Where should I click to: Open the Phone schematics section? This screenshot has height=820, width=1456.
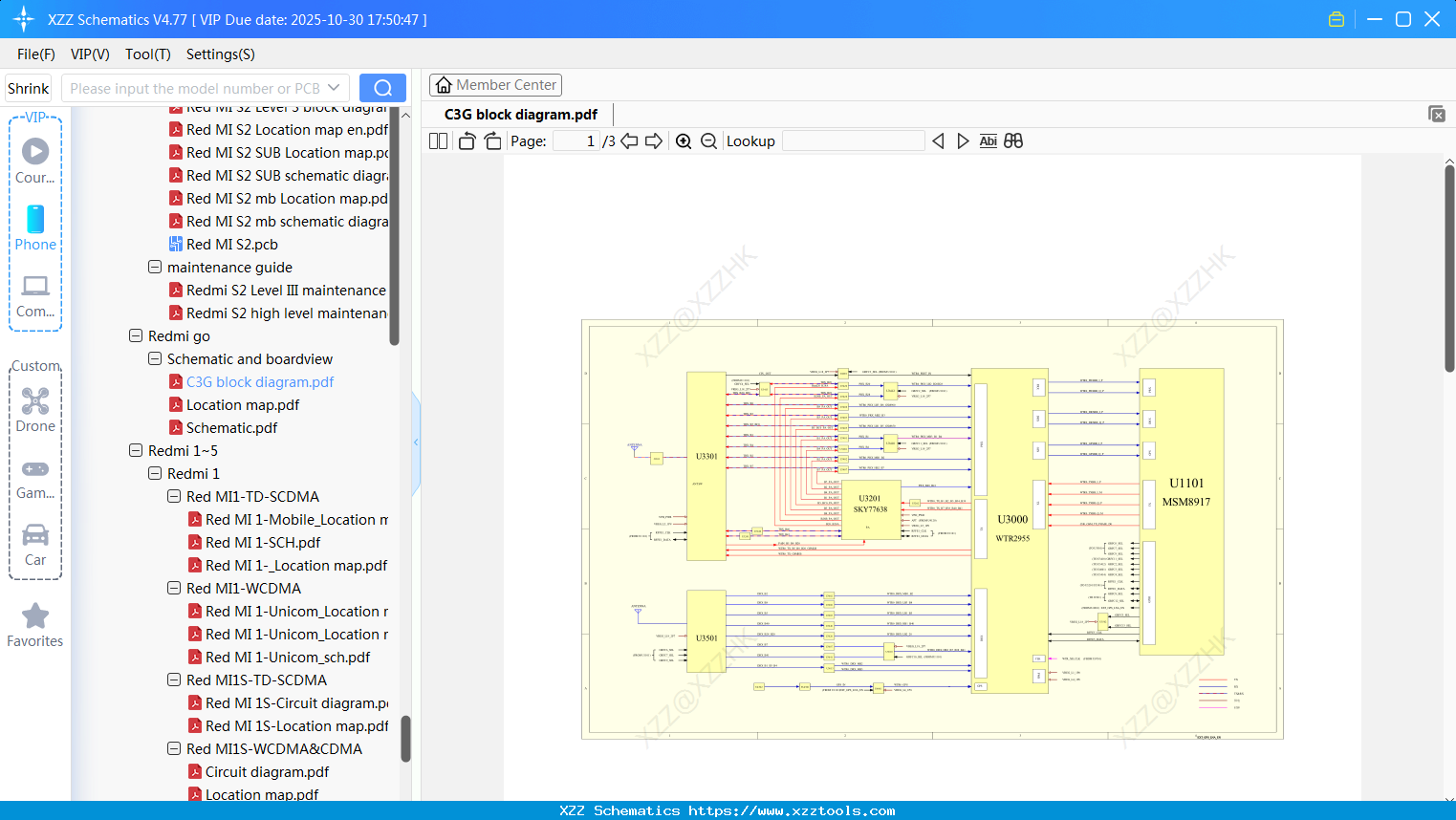click(x=35, y=220)
